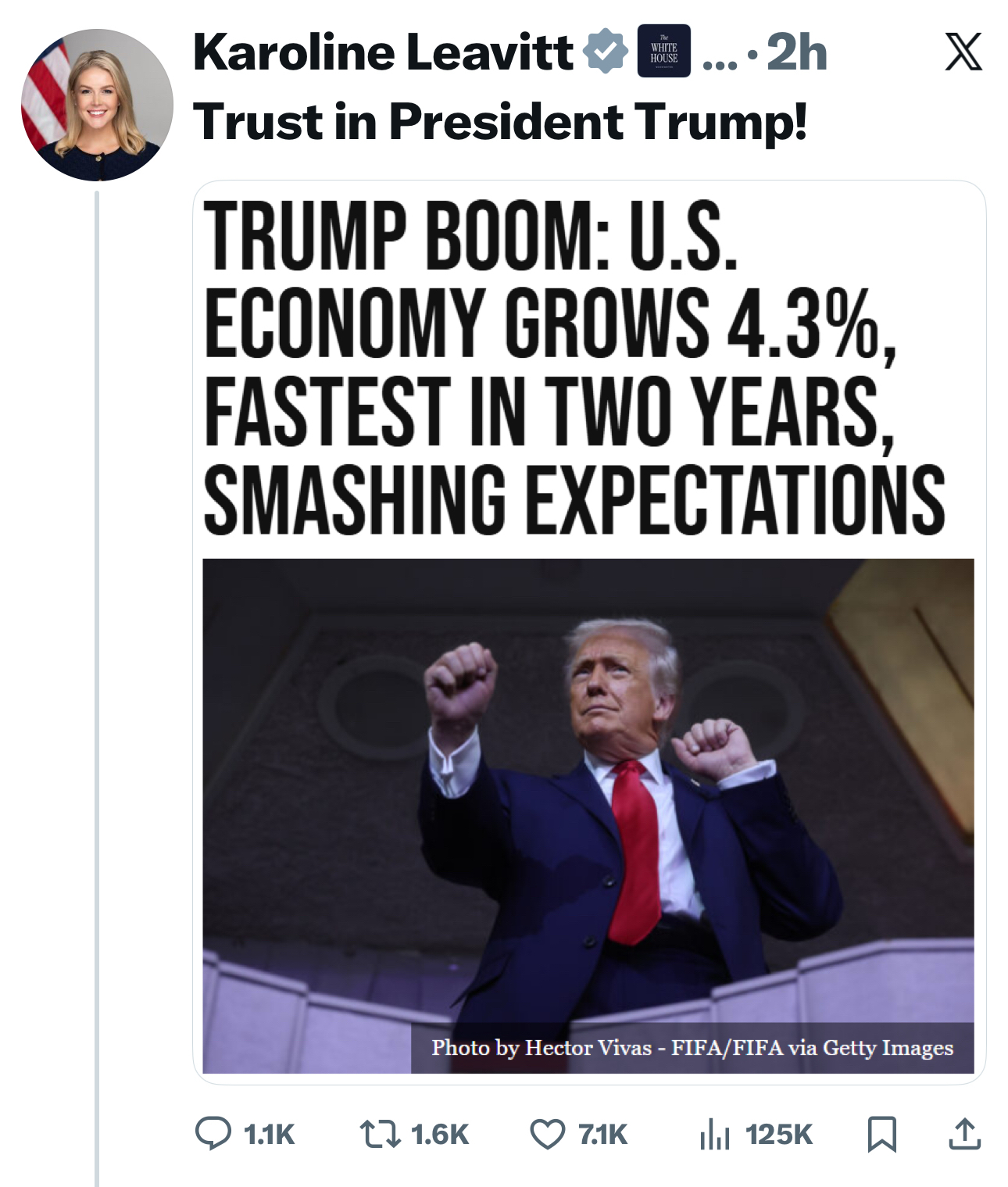Click the Getty Images photo credit caption
The width and height of the screenshot is (1008, 1187).
tap(692, 1047)
